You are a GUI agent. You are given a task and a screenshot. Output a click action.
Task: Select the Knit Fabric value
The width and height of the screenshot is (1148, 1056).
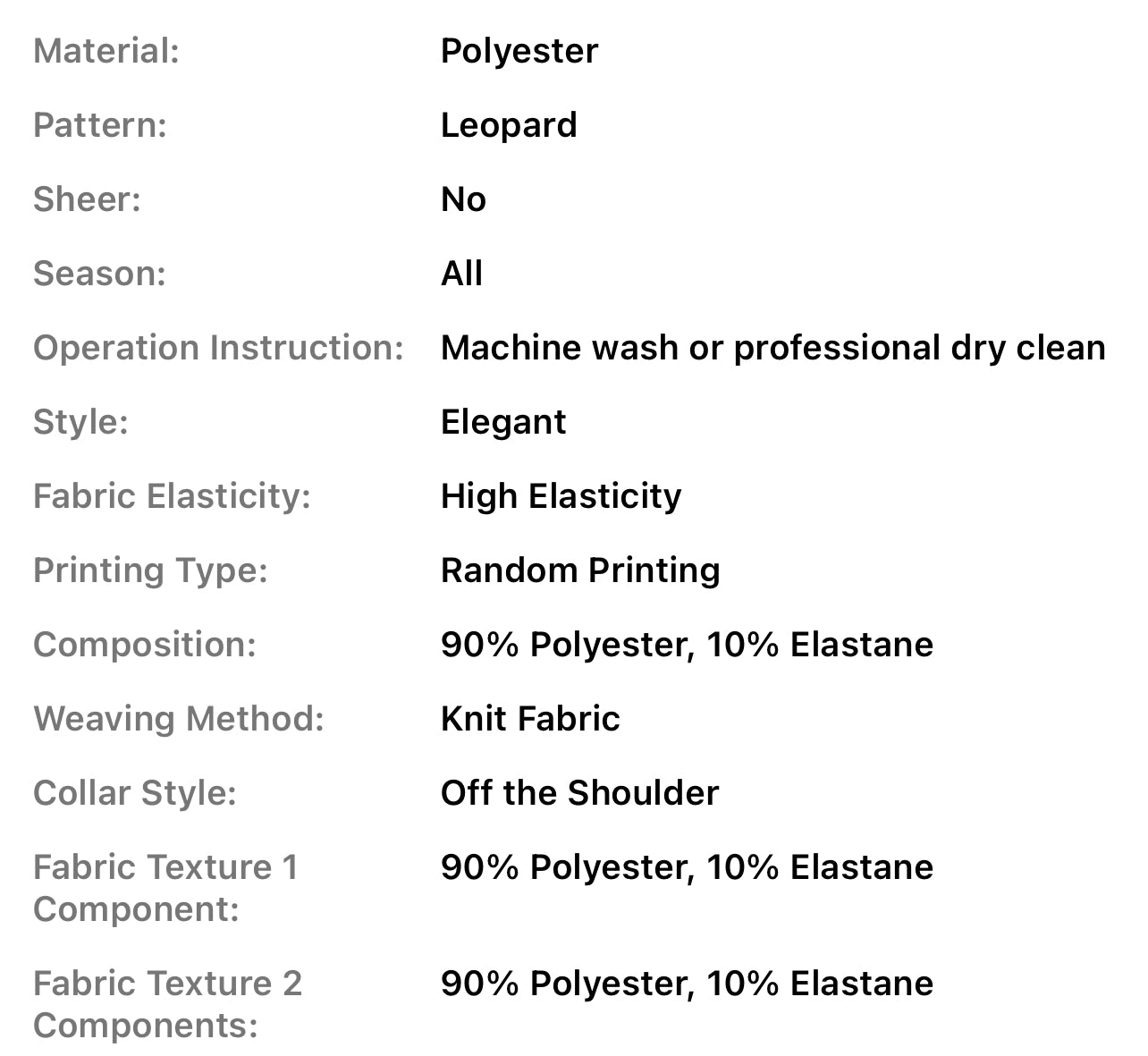tap(530, 719)
